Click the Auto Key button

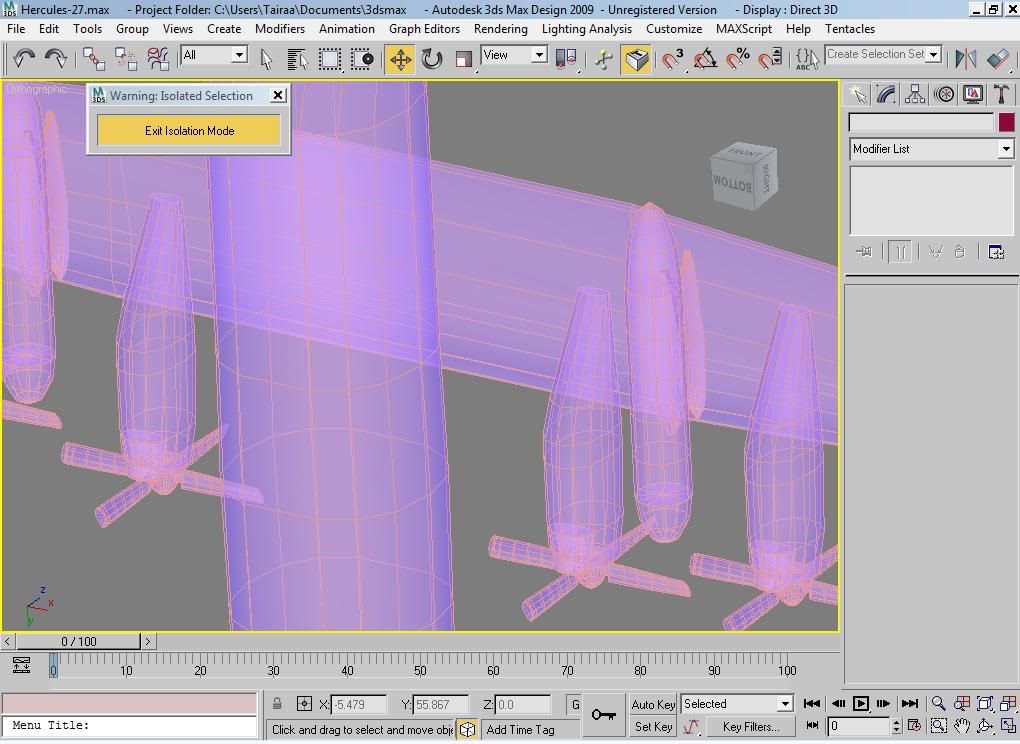652,704
